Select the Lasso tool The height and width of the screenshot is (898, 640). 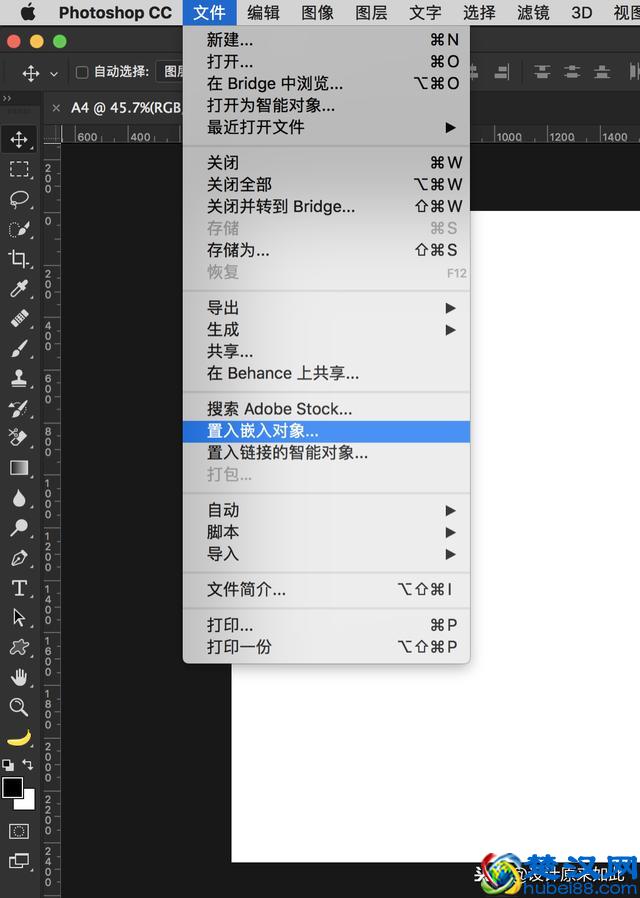tap(19, 199)
